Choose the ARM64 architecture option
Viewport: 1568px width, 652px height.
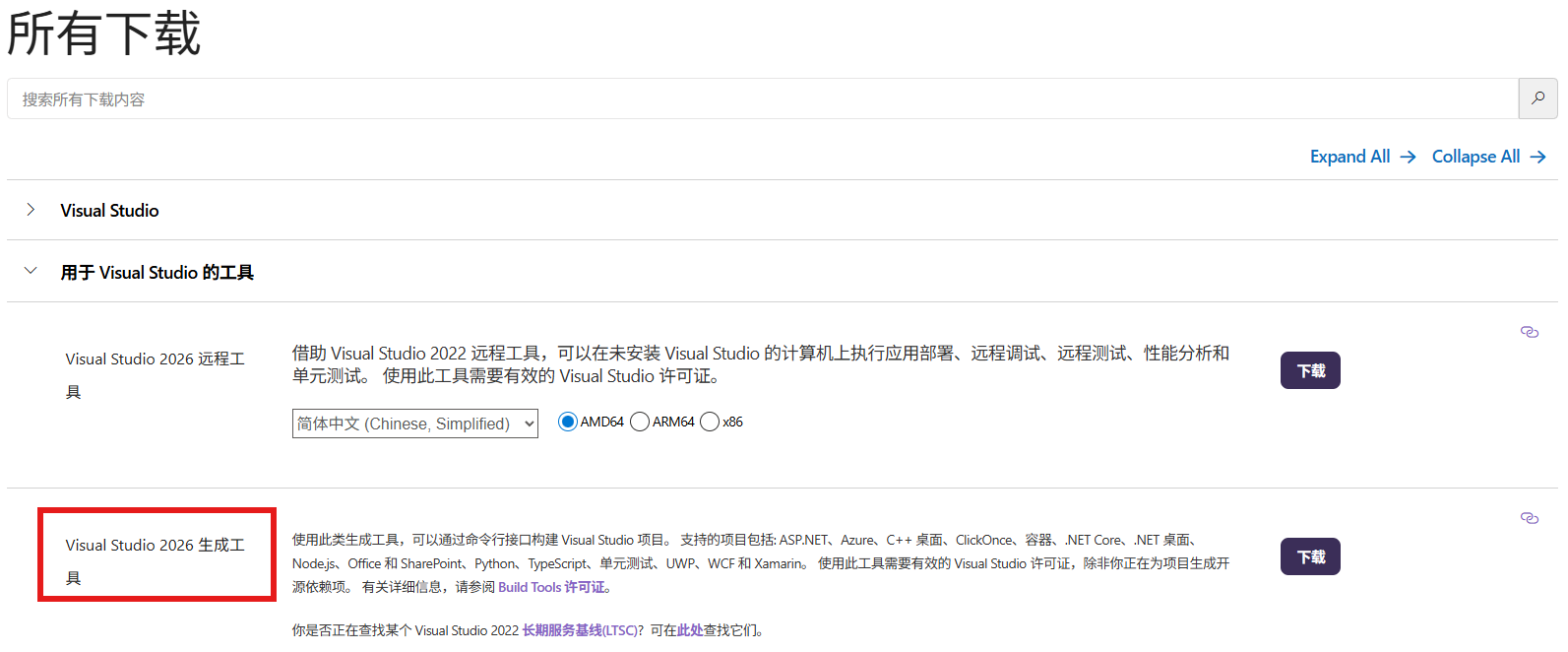640,422
